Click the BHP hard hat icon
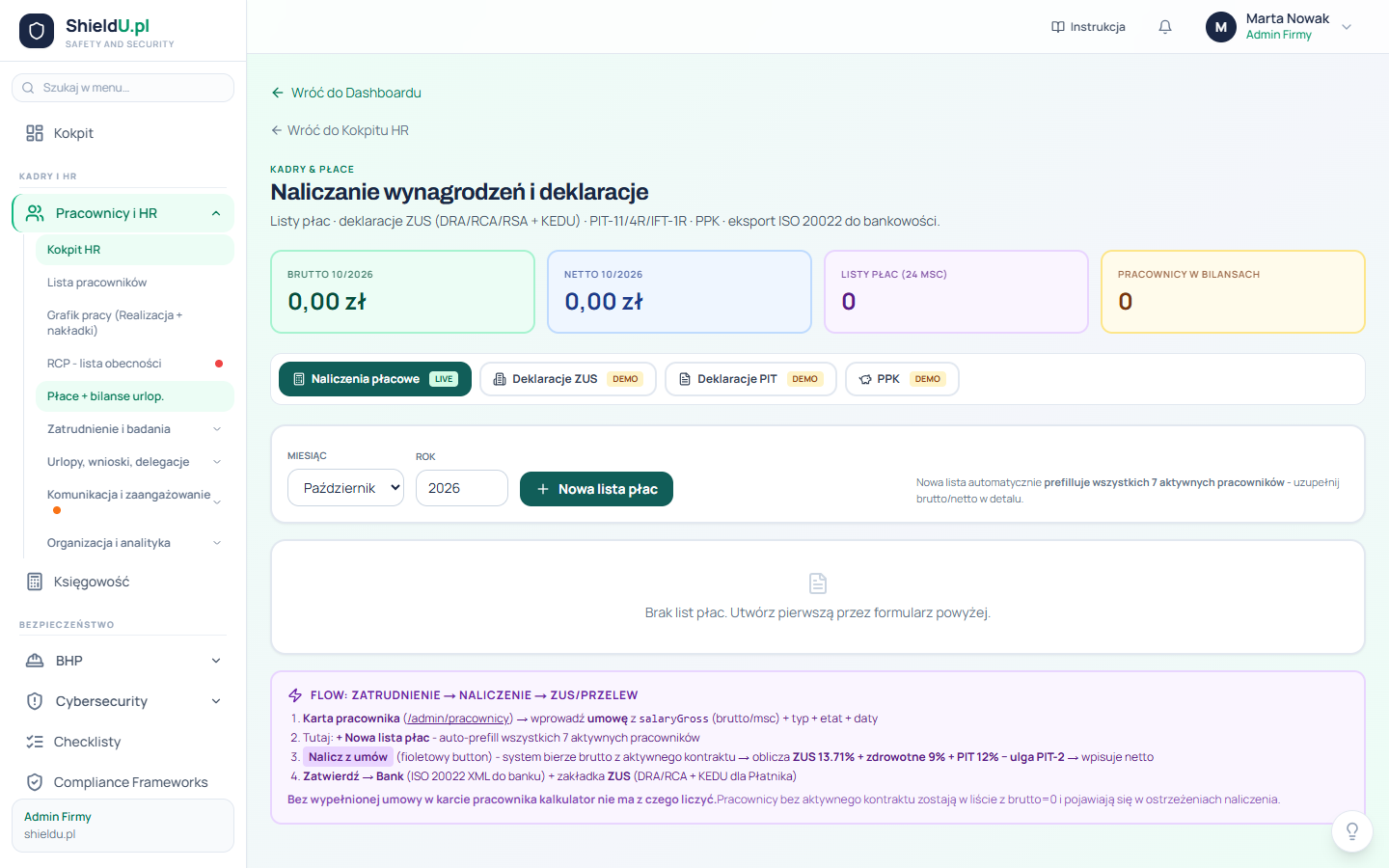The width and height of the screenshot is (1389, 868). coord(35,661)
